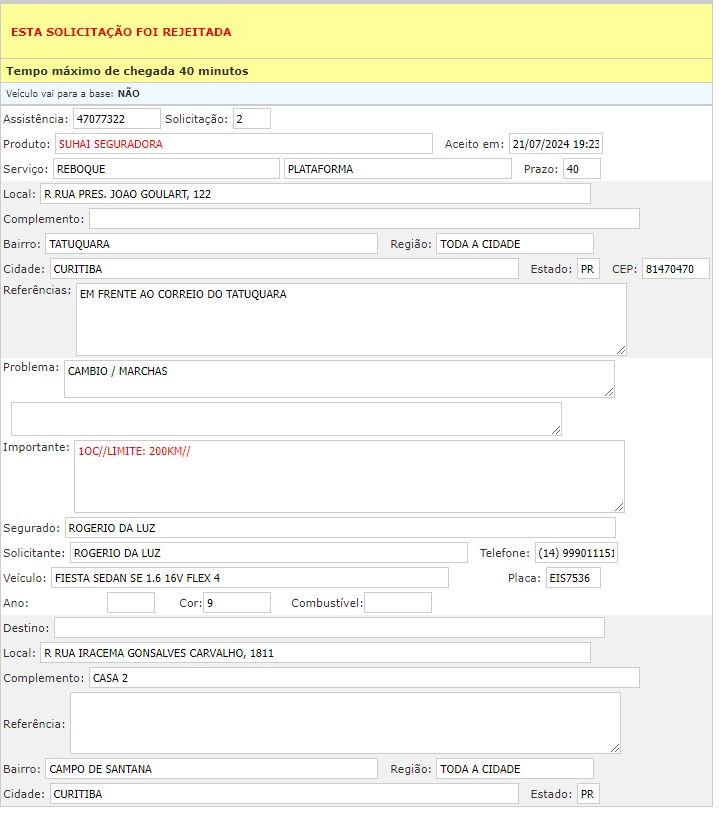Focus the Placa field with EIS7536
This screenshot has width=727, height=825.
(x=572, y=578)
